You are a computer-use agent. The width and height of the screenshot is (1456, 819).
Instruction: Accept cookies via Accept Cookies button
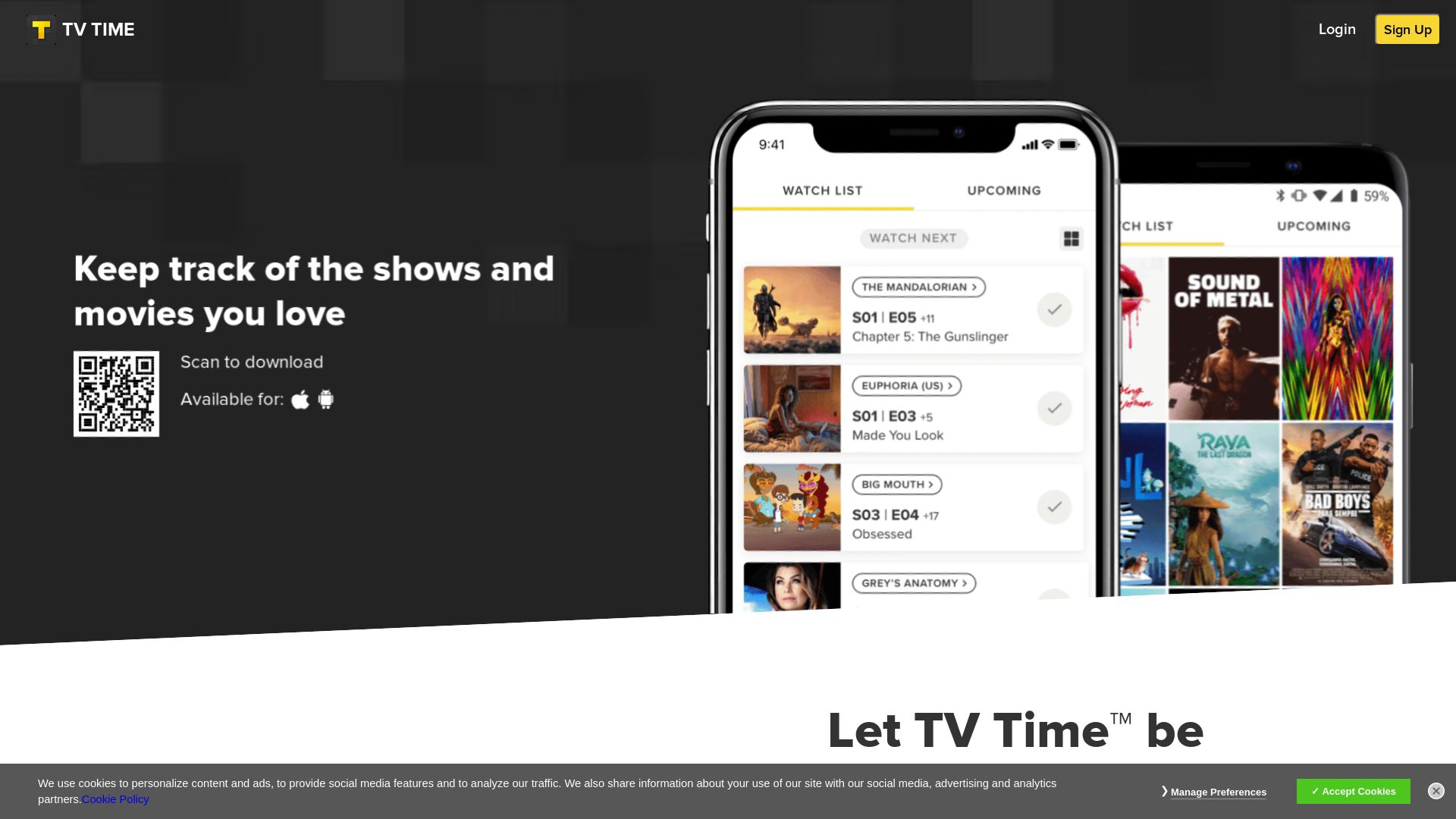pos(1354,791)
